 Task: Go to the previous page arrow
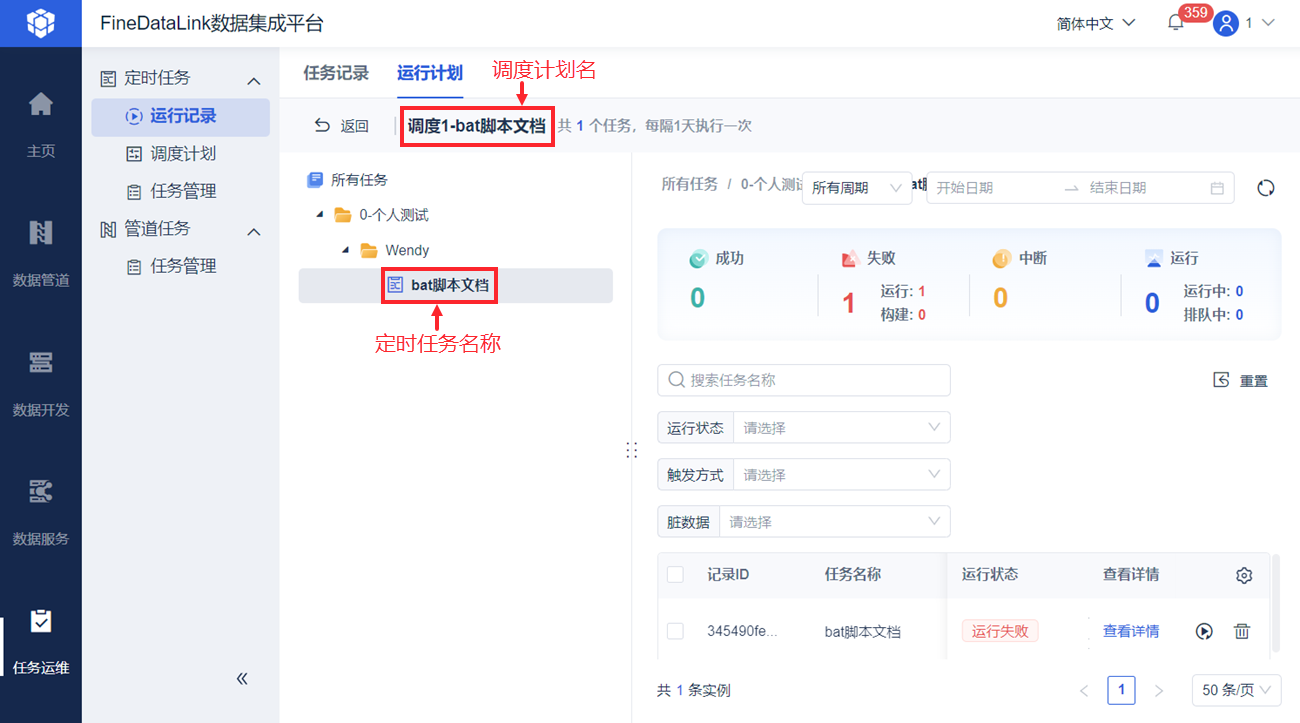[1084, 690]
